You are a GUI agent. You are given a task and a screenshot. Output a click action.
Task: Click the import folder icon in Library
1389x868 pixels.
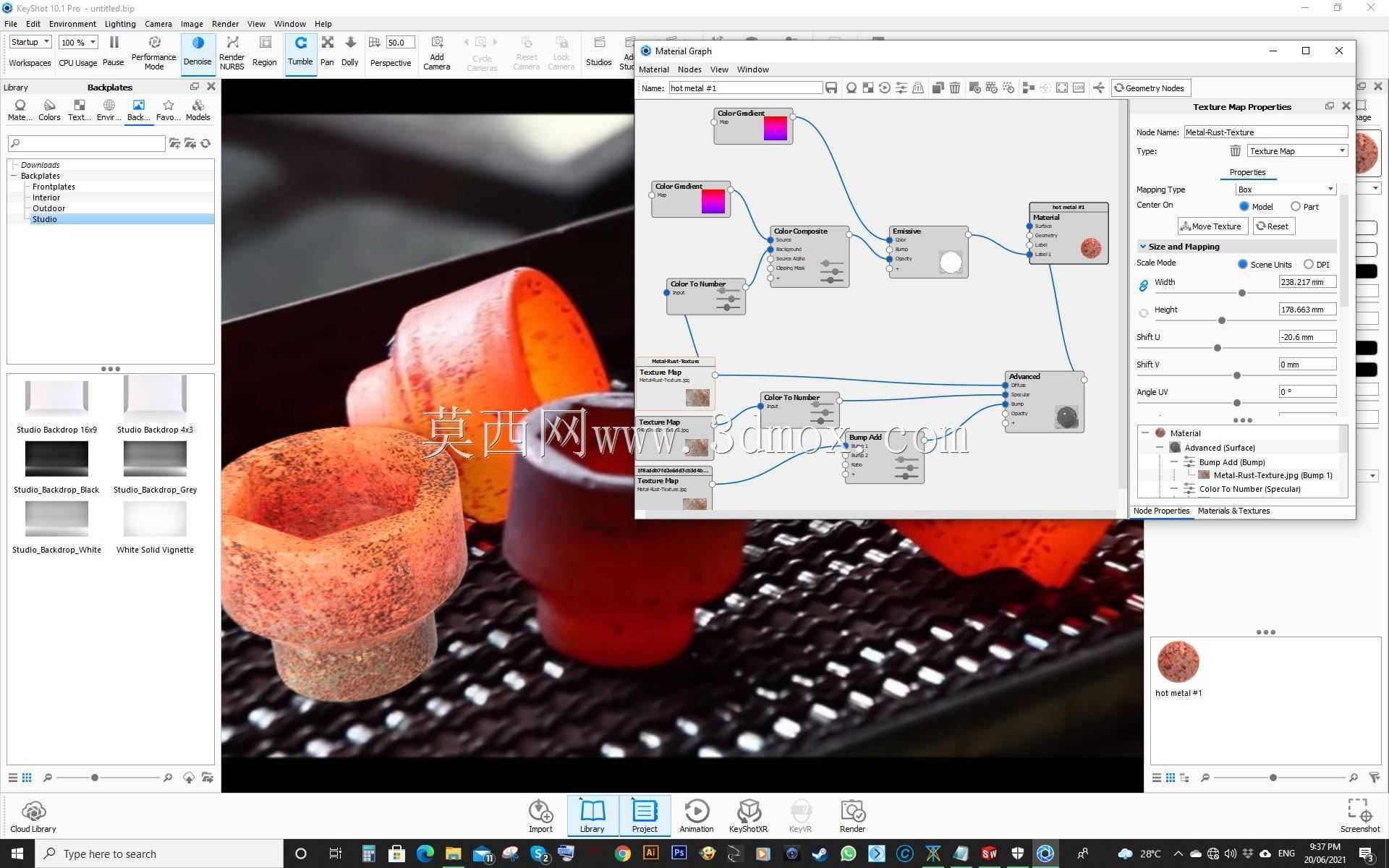tap(190, 143)
